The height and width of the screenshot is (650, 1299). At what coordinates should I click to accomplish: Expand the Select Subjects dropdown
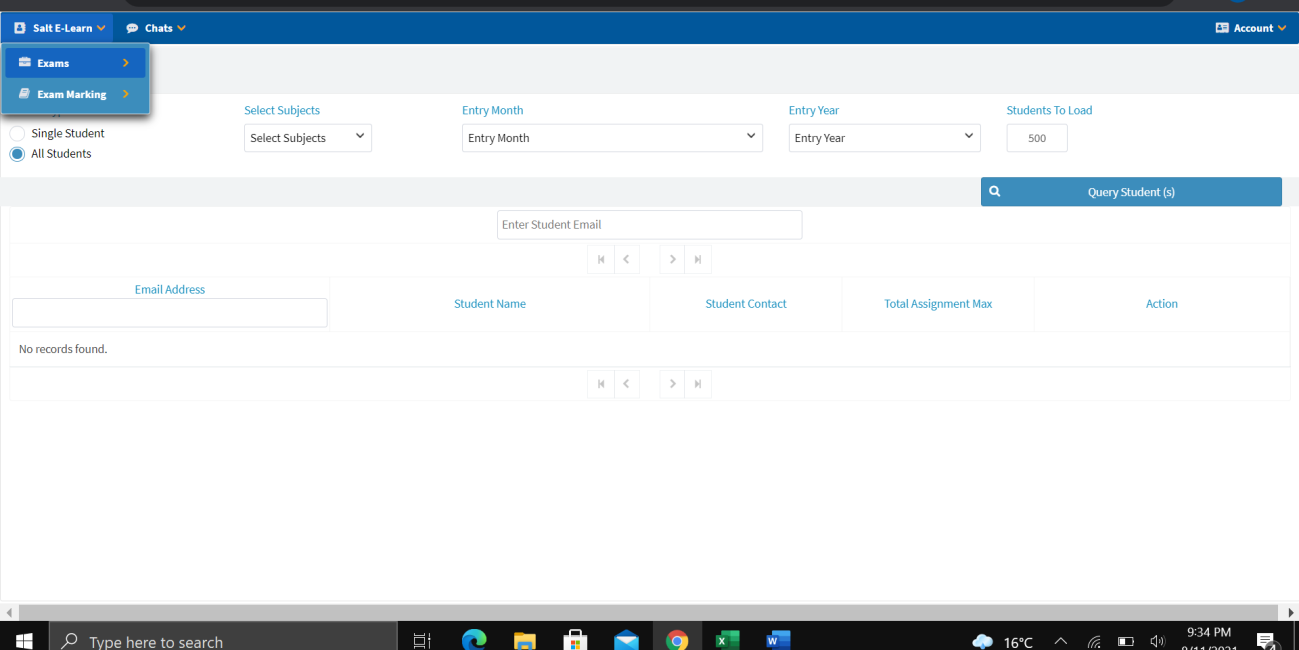click(307, 138)
